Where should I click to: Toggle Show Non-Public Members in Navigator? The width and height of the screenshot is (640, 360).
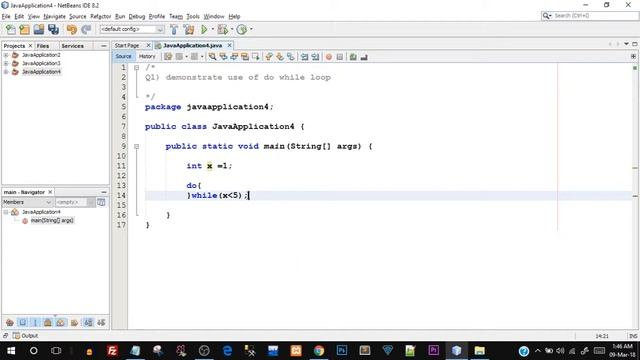tap(48, 323)
